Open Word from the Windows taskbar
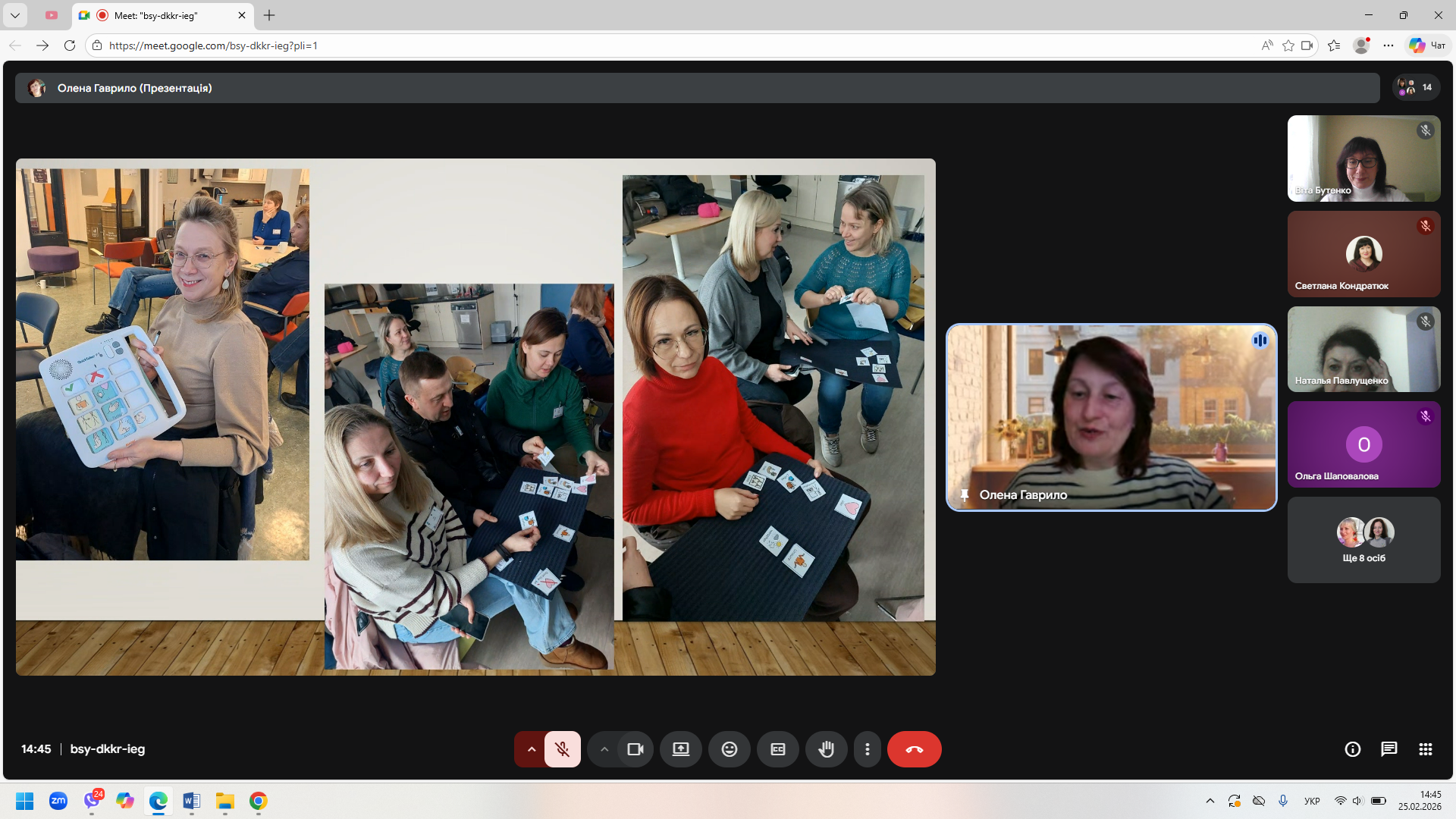This screenshot has width=1456, height=819. [191, 801]
